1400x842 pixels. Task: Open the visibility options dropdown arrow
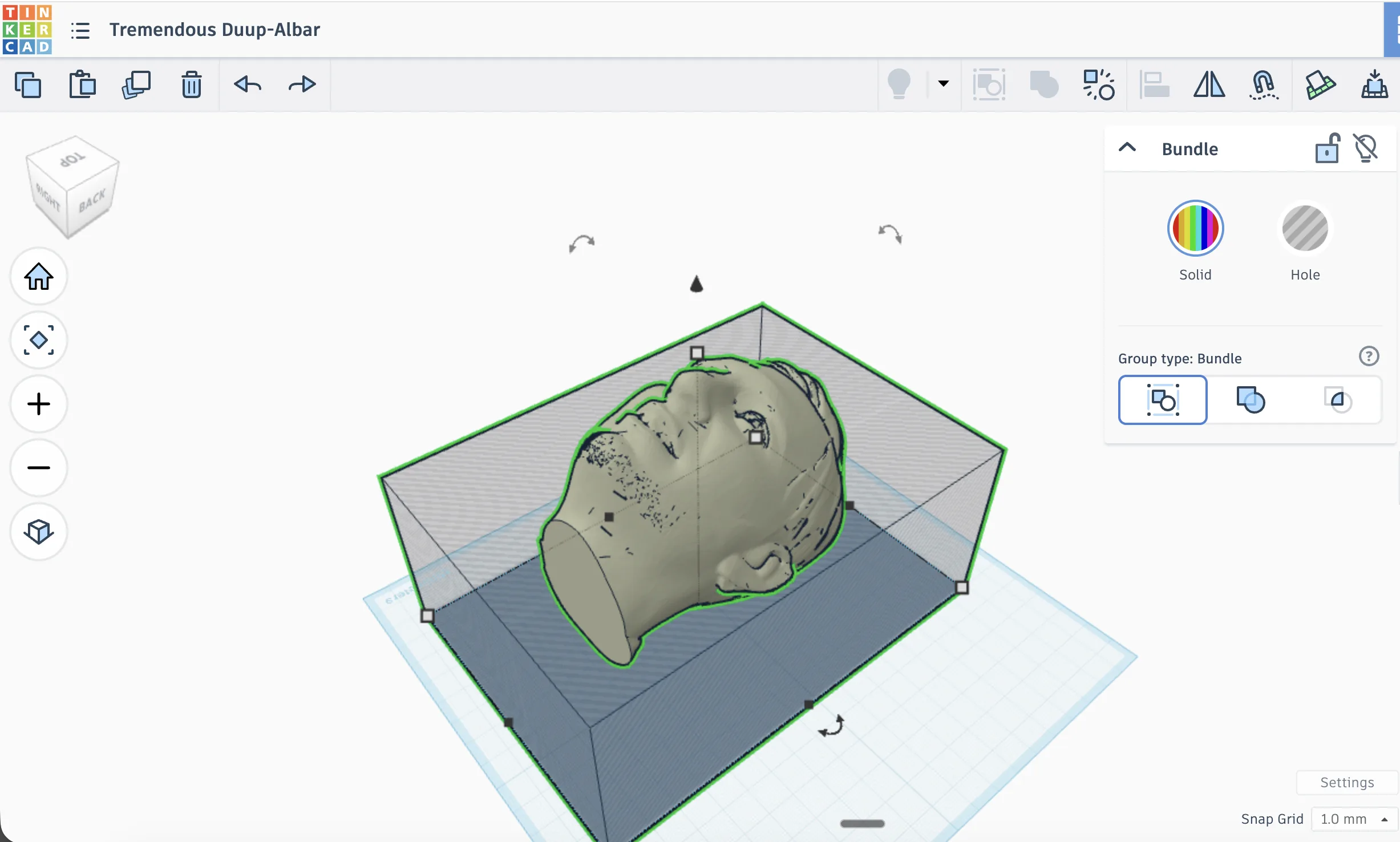click(943, 84)
